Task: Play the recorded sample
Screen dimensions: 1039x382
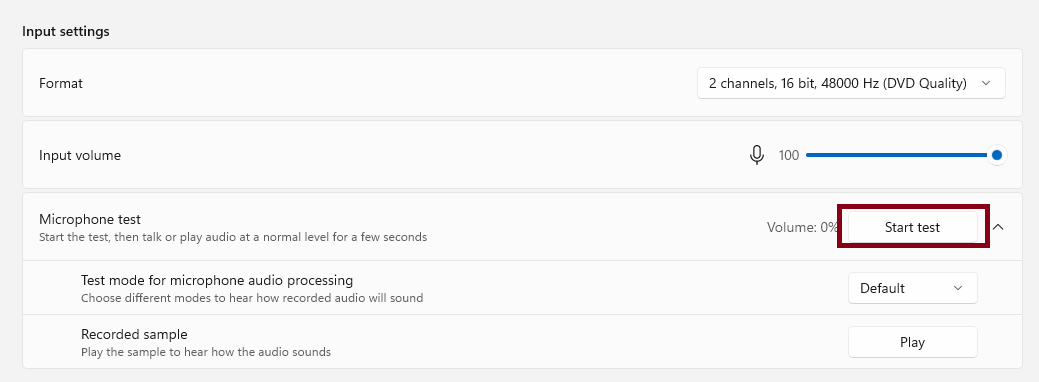Action: pyautogui.click(x=912, y=342)
